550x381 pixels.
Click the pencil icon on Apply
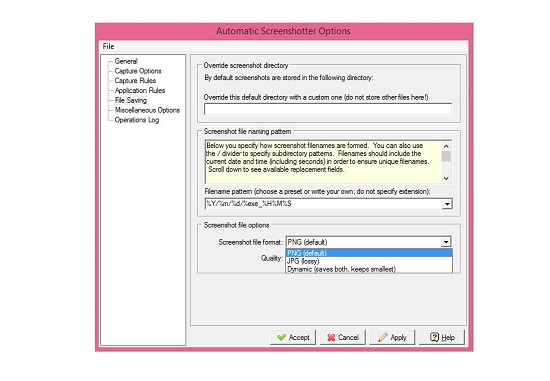[x=383, y=337]
